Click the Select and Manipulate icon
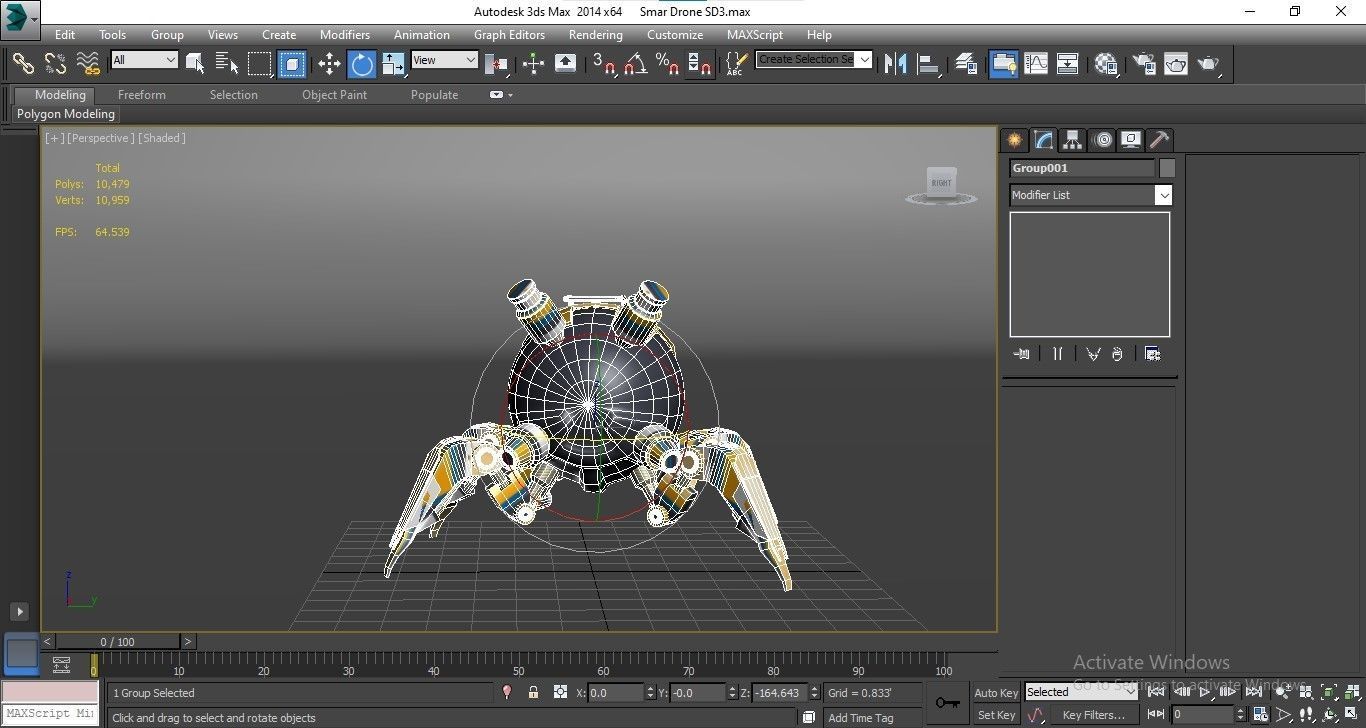Viewport: 1366px width, 728px height. [x=533, y=64]
